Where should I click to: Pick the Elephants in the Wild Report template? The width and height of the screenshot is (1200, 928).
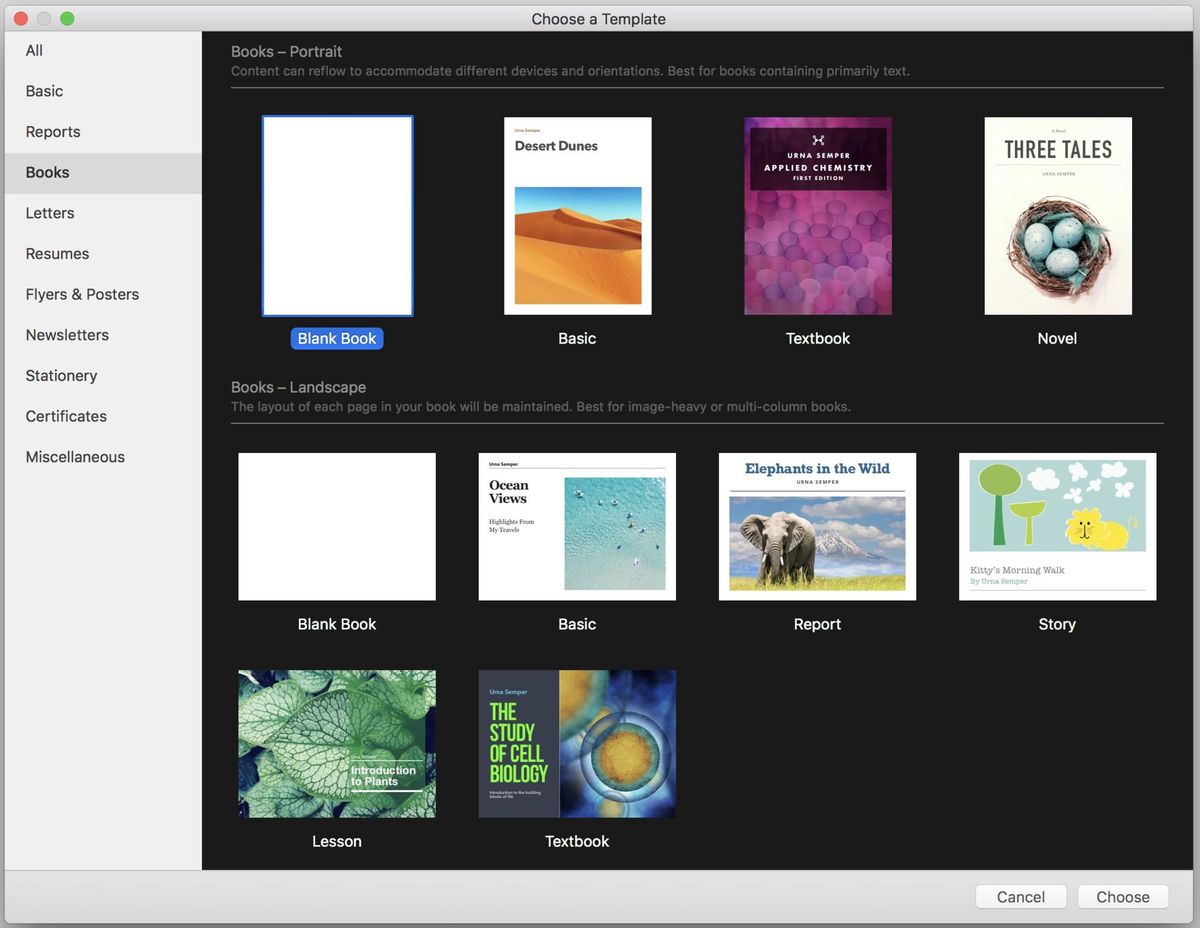(x=817, y=526)
